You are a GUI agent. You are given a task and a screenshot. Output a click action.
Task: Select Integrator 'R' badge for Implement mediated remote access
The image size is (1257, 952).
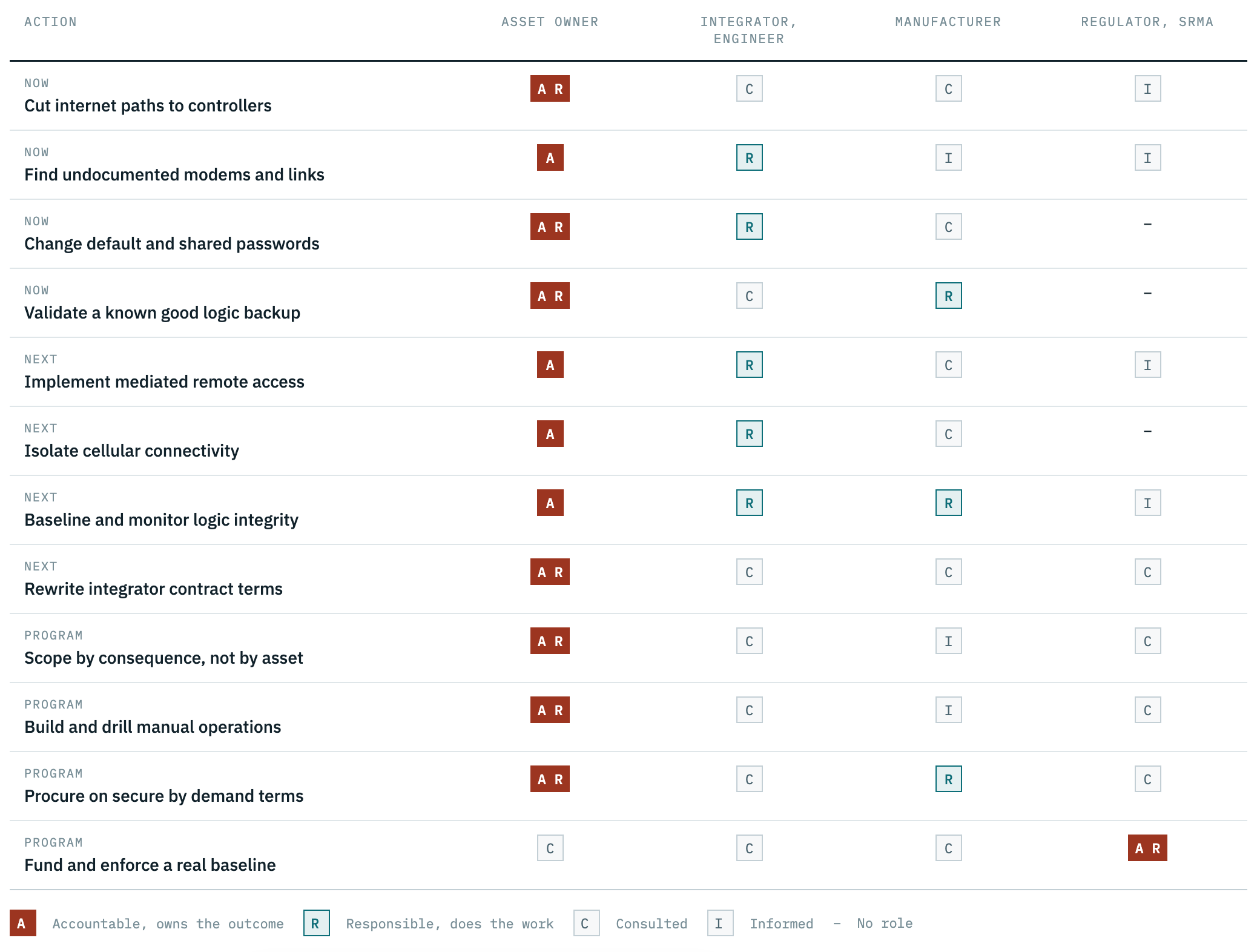749,365
